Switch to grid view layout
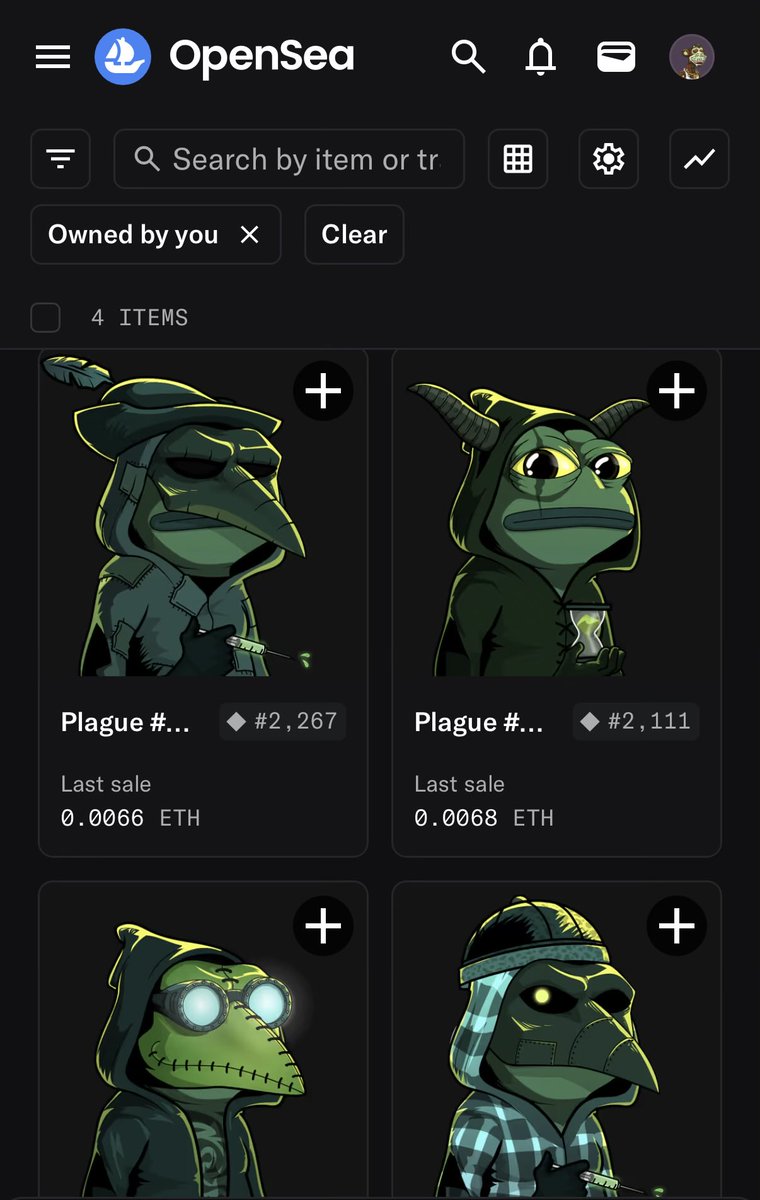760x1200 pixels. 518,159
